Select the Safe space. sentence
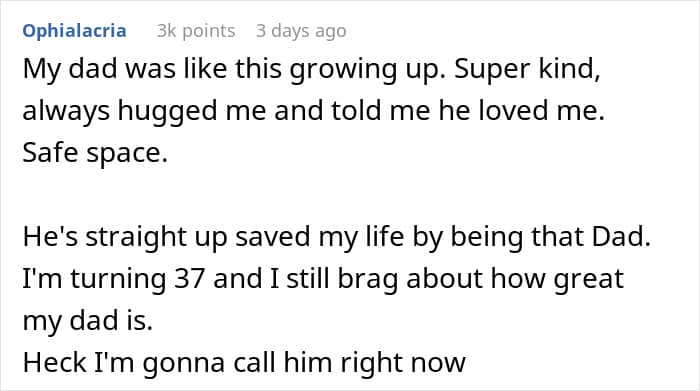The width and height of the screenshot is (700, 391). 95,153
